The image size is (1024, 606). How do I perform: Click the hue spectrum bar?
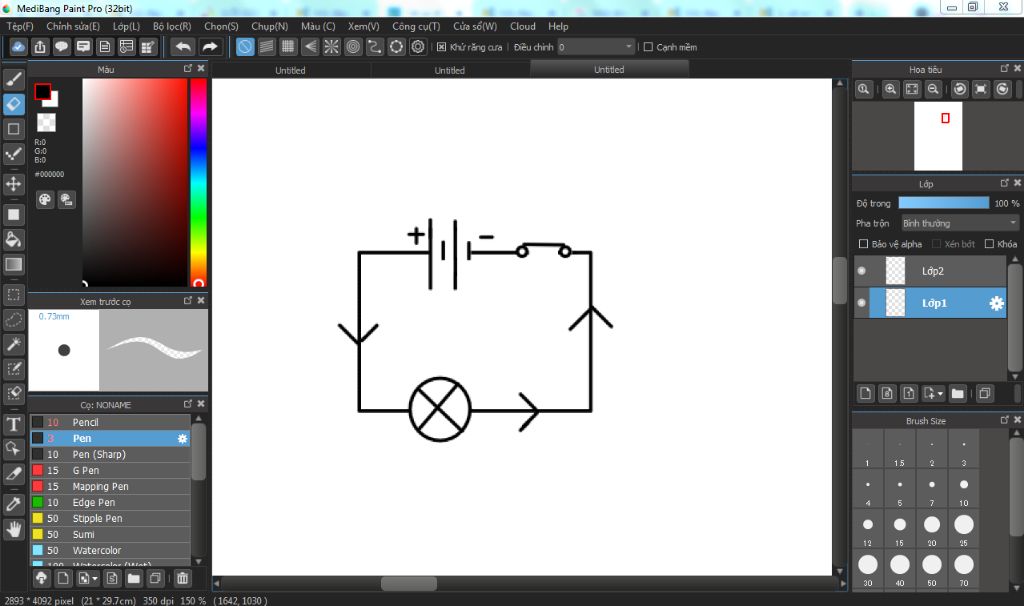[x=199, y=182]
